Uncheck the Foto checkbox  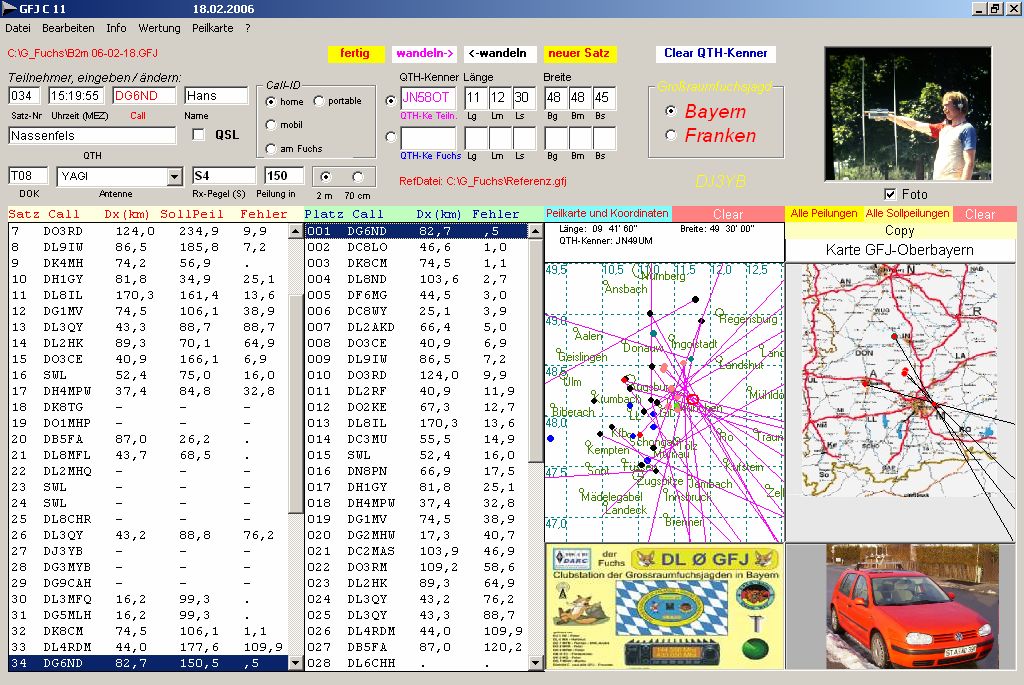coord(891,194)
